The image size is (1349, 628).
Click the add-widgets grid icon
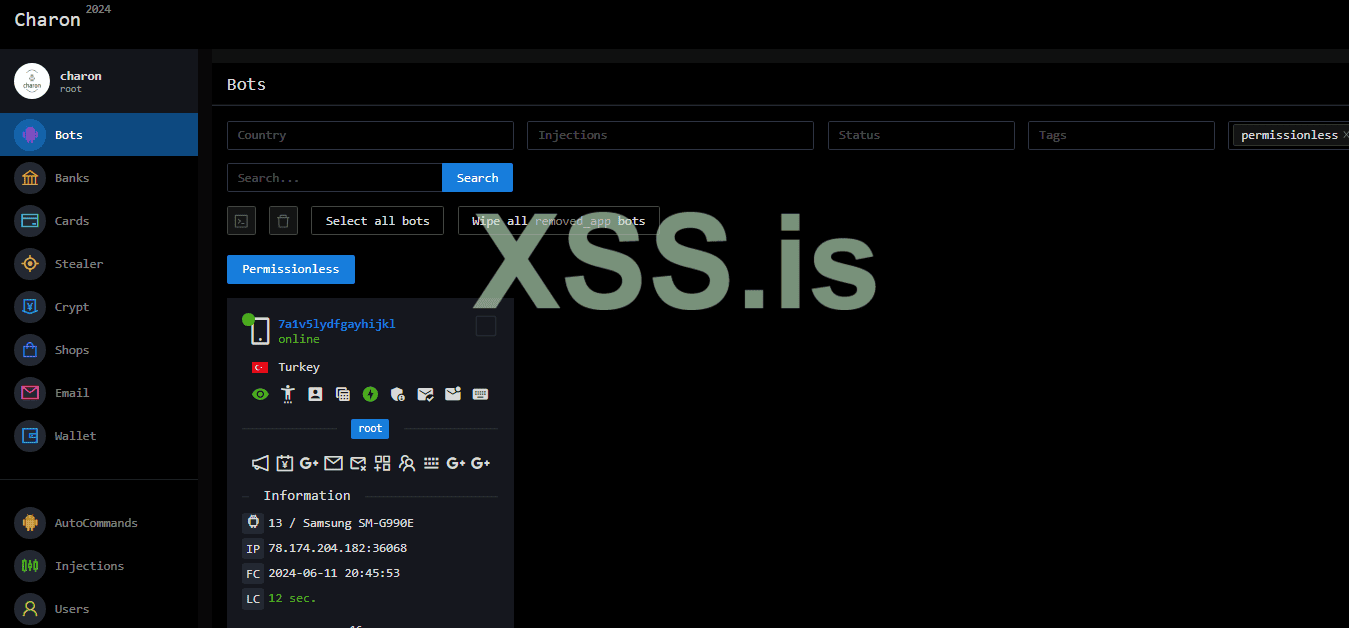(x=382, y=463)
